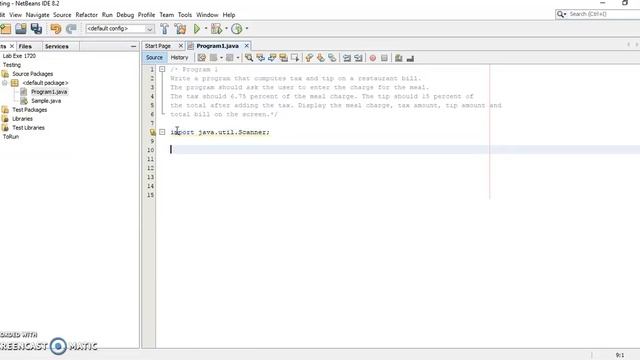The height and width of the screenshot is (360, 640).
Task: Open the Run menu
Action: coord(107,15)
